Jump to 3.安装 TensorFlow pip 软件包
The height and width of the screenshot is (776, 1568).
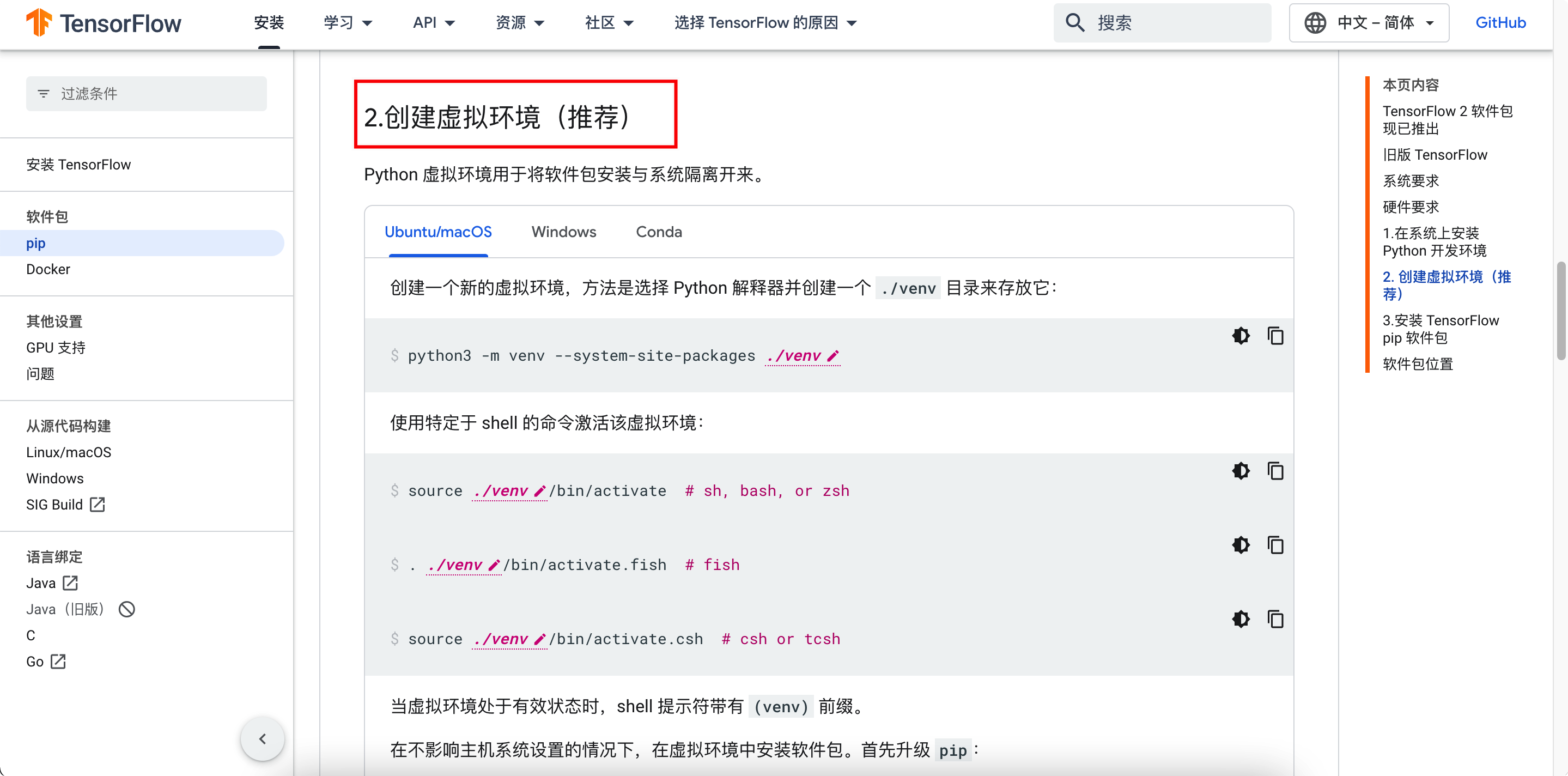coord(1440,329)
